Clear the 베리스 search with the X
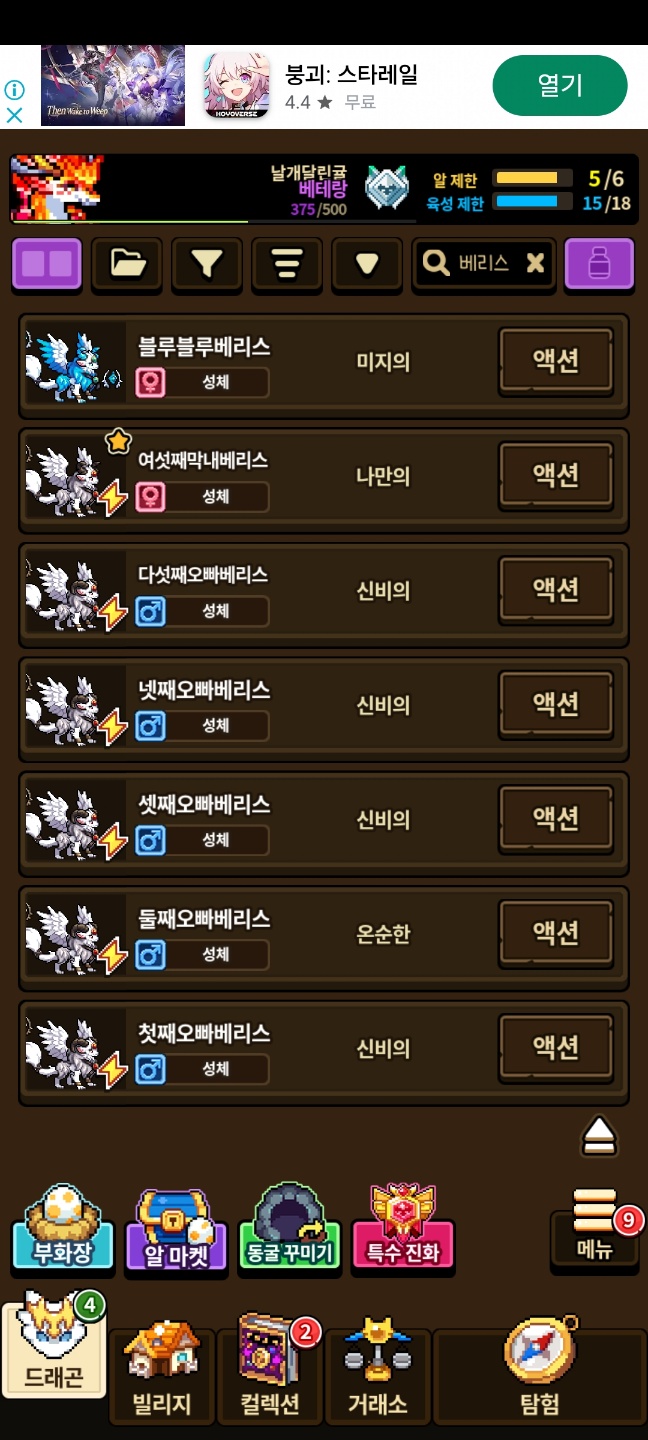 (535, 263)
